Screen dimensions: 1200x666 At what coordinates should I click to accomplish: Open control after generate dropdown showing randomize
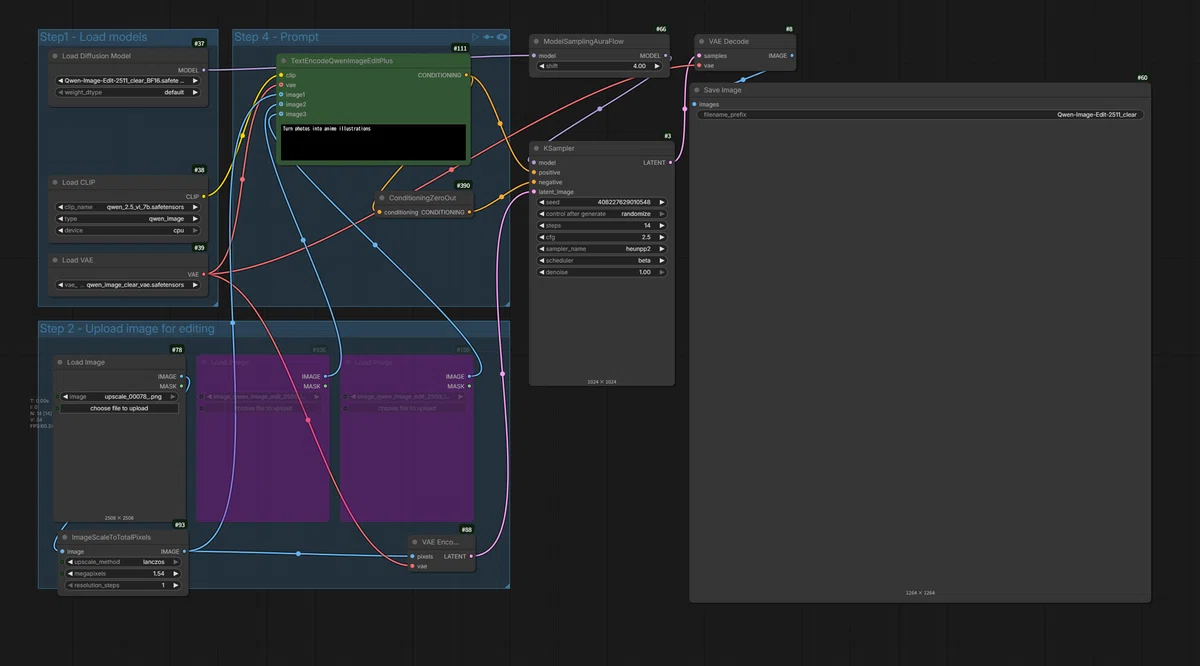(602, 214)
